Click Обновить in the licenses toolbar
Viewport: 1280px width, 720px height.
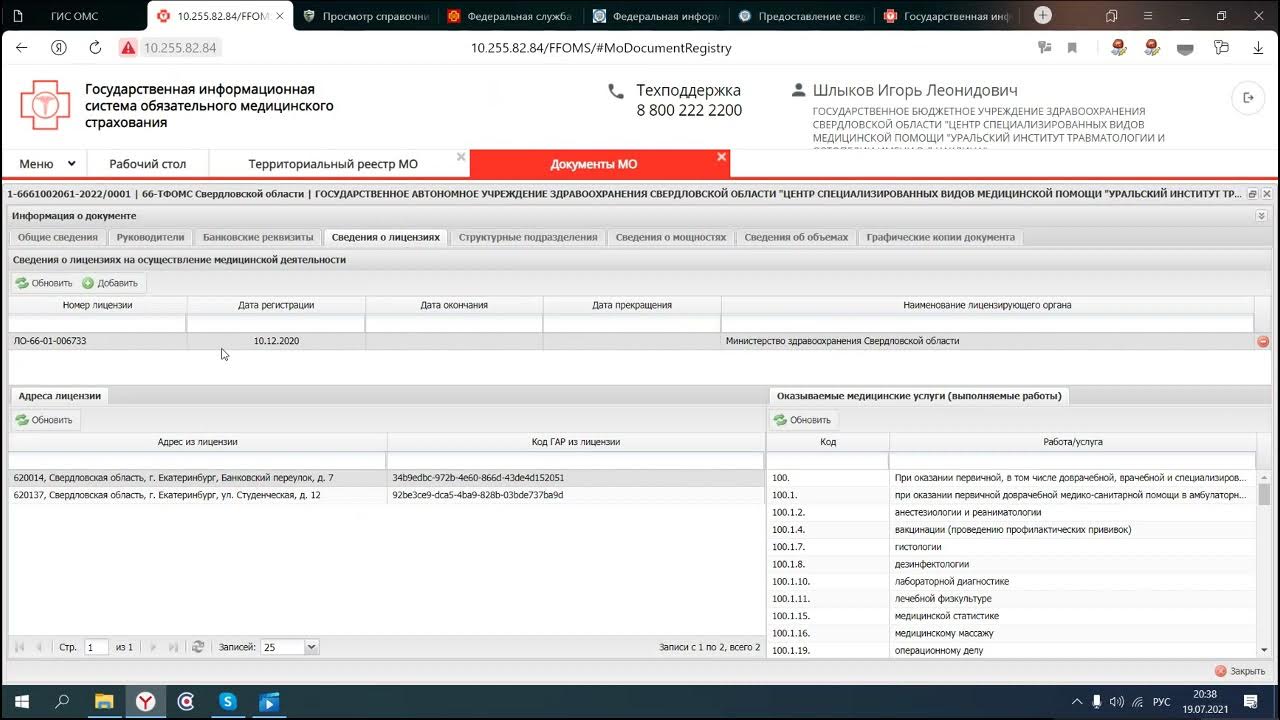click(x=44, y=283)
